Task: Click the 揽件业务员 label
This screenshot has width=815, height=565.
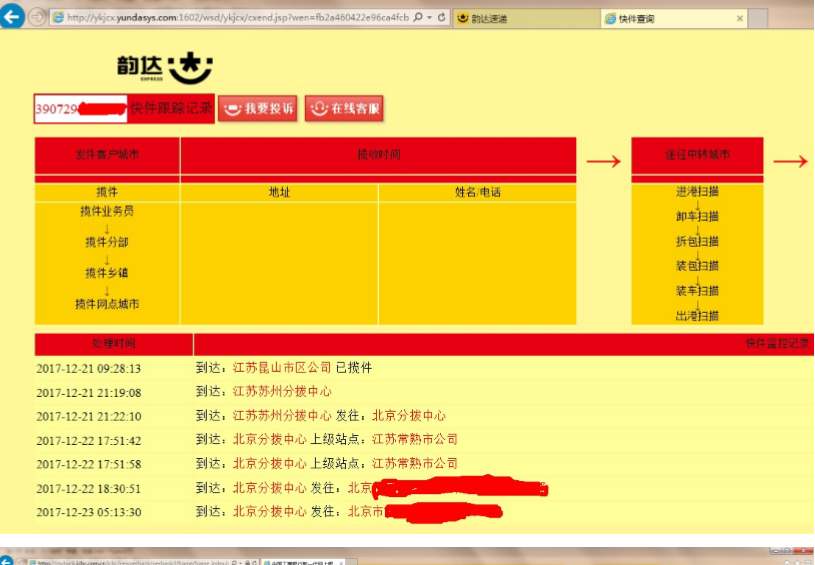Action: point(107,211)
